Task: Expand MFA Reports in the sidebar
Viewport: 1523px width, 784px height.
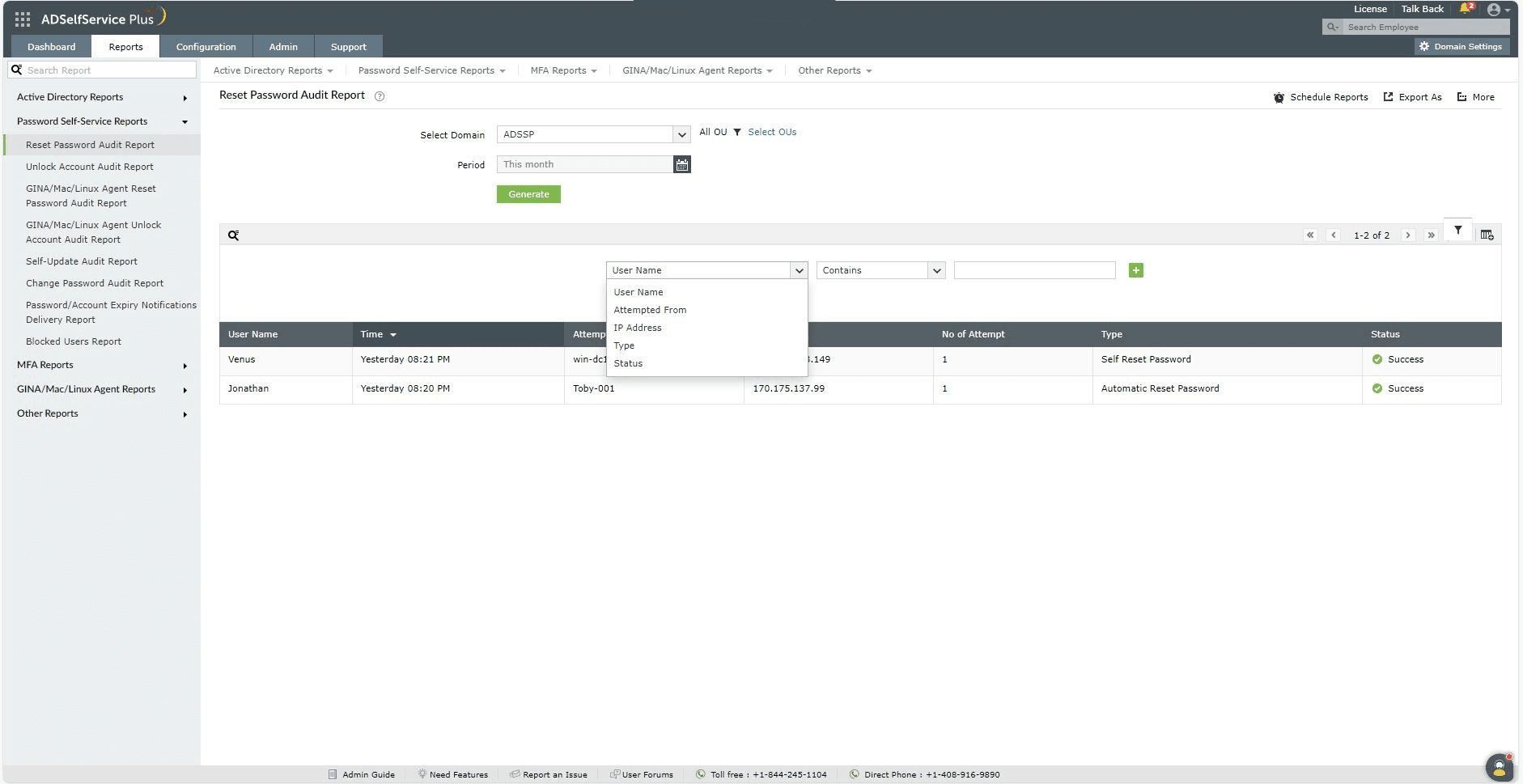Action: tap(45, 365)
